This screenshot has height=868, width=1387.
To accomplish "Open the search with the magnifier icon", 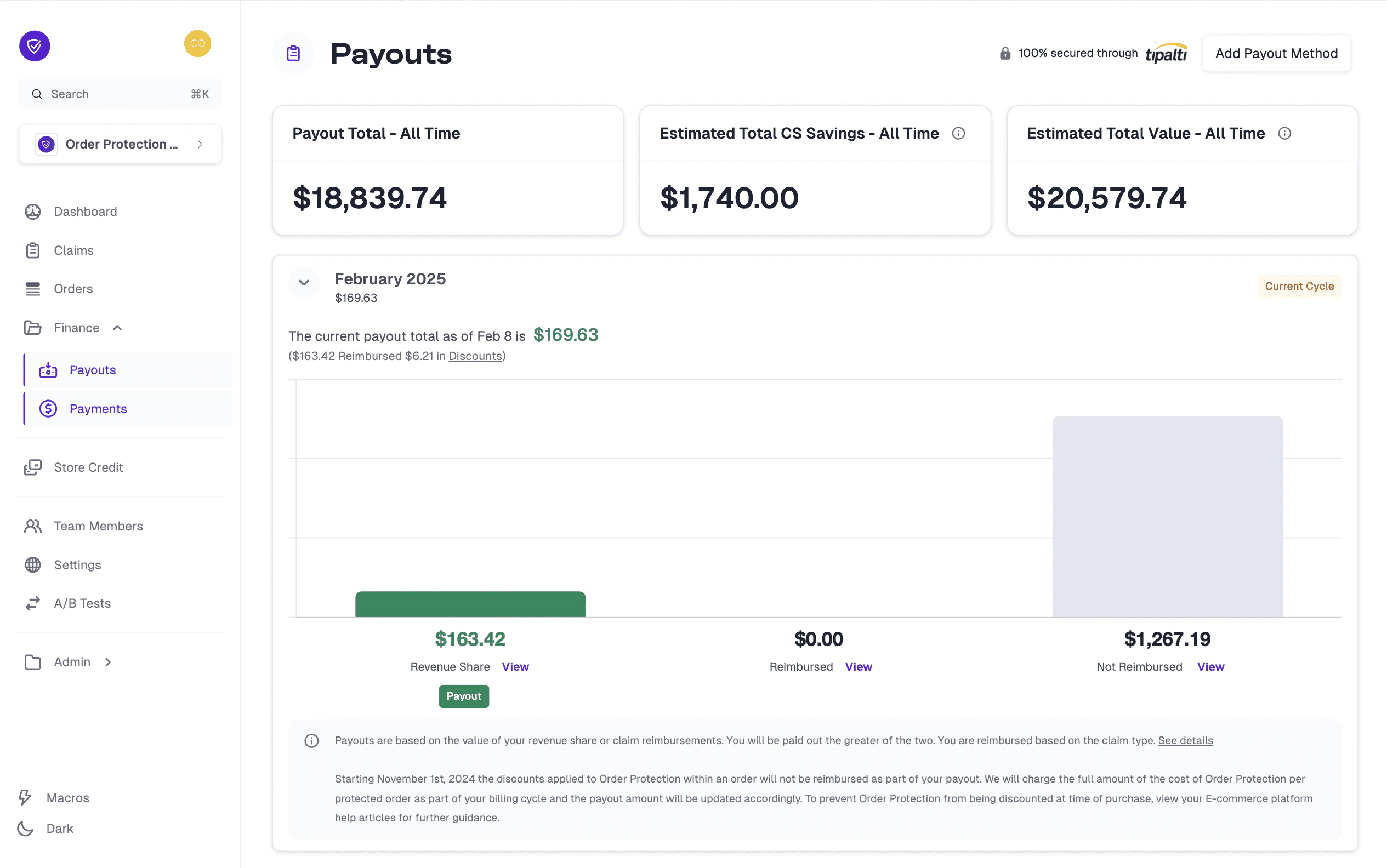I will coord(37,94).
